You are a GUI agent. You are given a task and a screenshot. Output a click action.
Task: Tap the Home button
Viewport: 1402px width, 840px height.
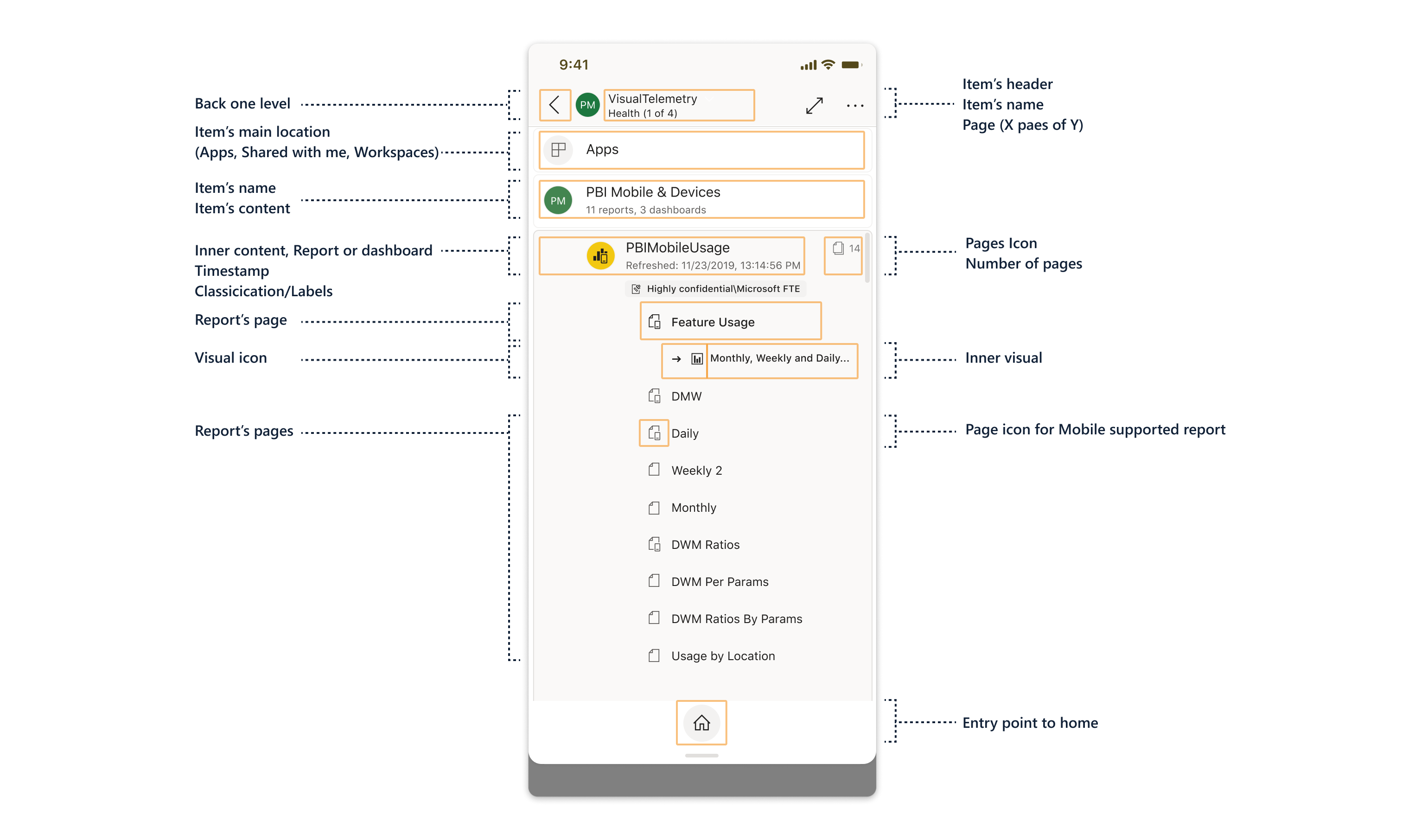click(701, 723)
